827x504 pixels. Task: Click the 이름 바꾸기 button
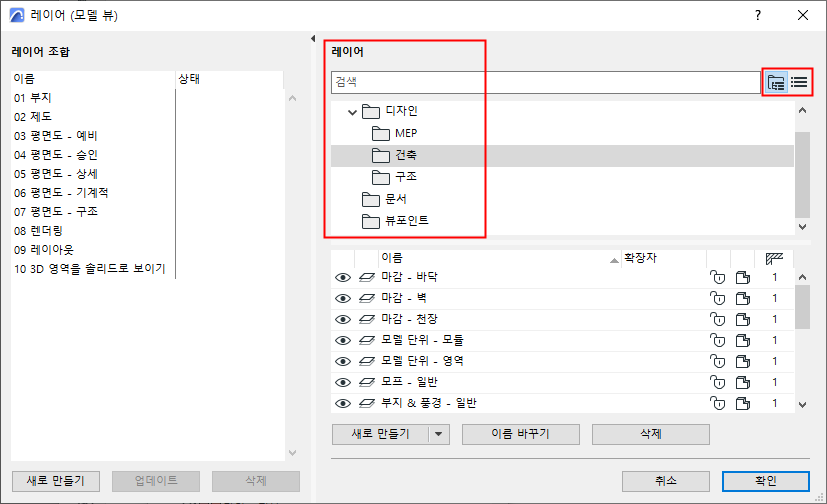tap(521, 434)
